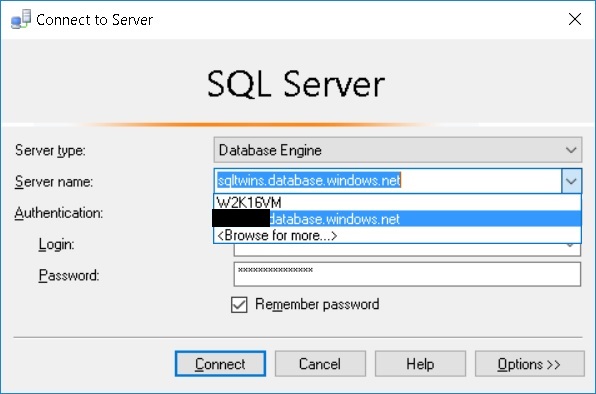Click the Server name text box
Screen dimensions: 596x394
click(x=388, y=181)
